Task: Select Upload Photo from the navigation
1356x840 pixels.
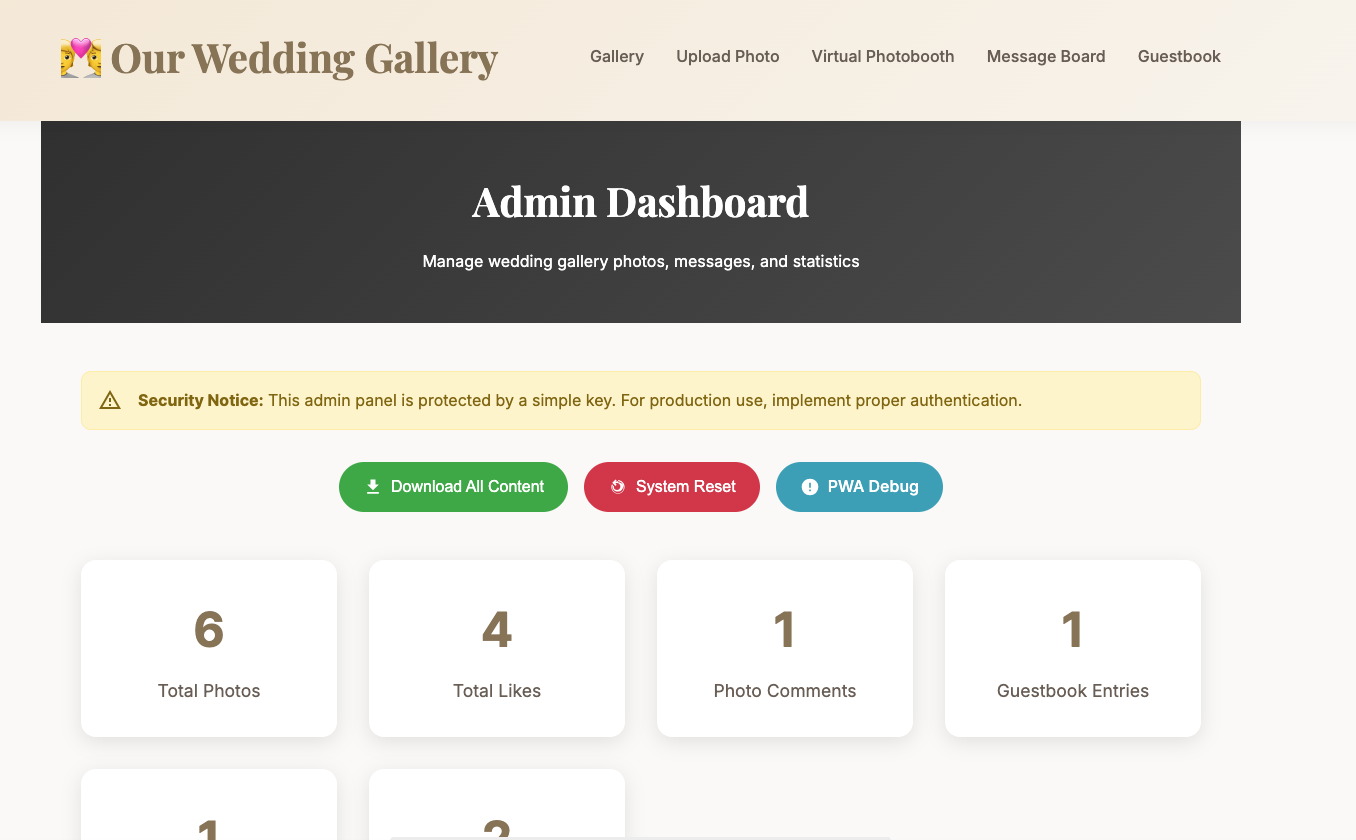Action: 727,56
